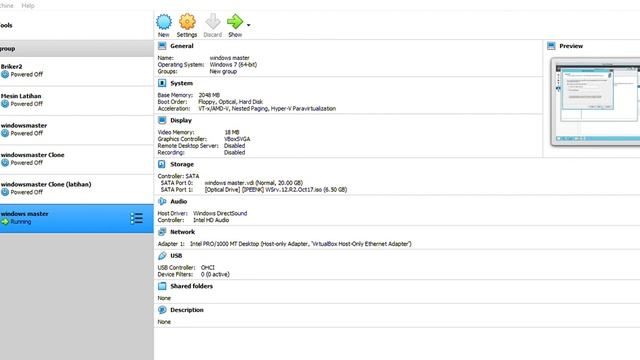Collapse the New group header
The image size is (640, 360).
[77, 49]
